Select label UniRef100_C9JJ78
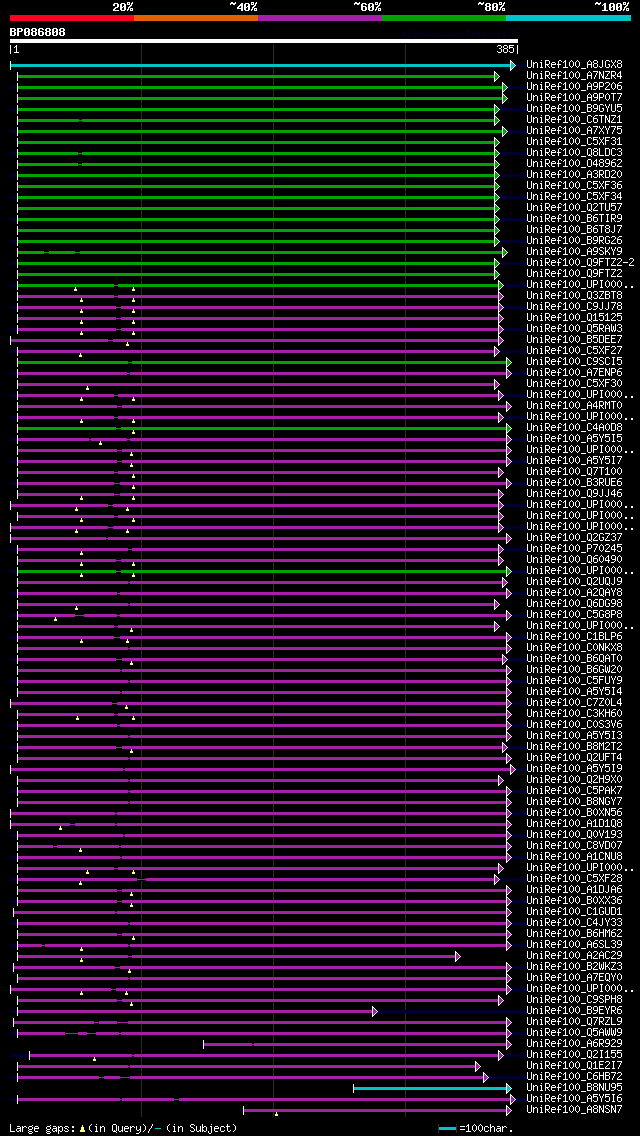 (574, 306)
